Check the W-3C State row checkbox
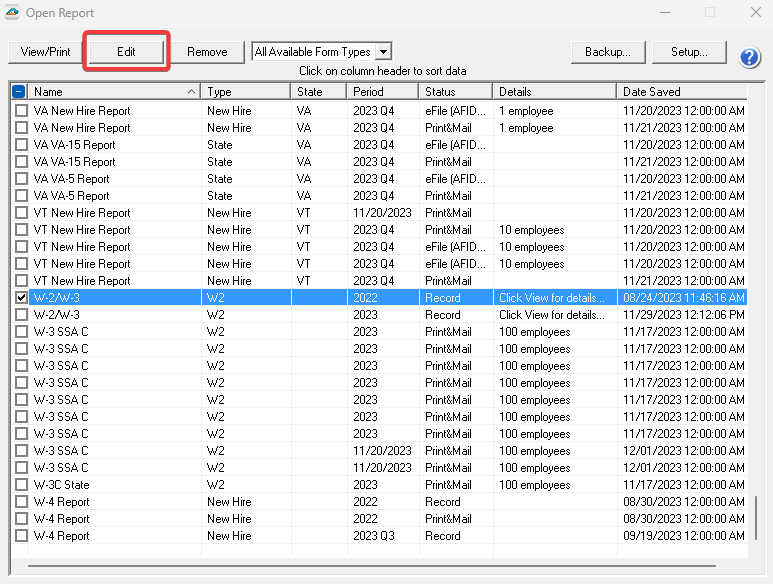 21,484
